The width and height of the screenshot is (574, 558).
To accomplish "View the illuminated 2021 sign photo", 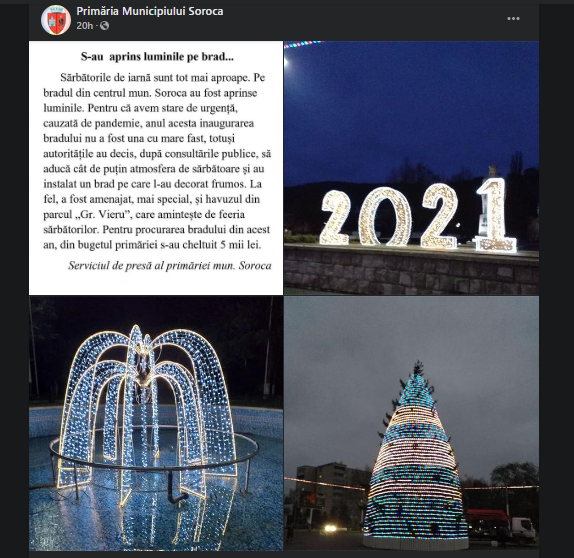I will [x=411, y=168].
